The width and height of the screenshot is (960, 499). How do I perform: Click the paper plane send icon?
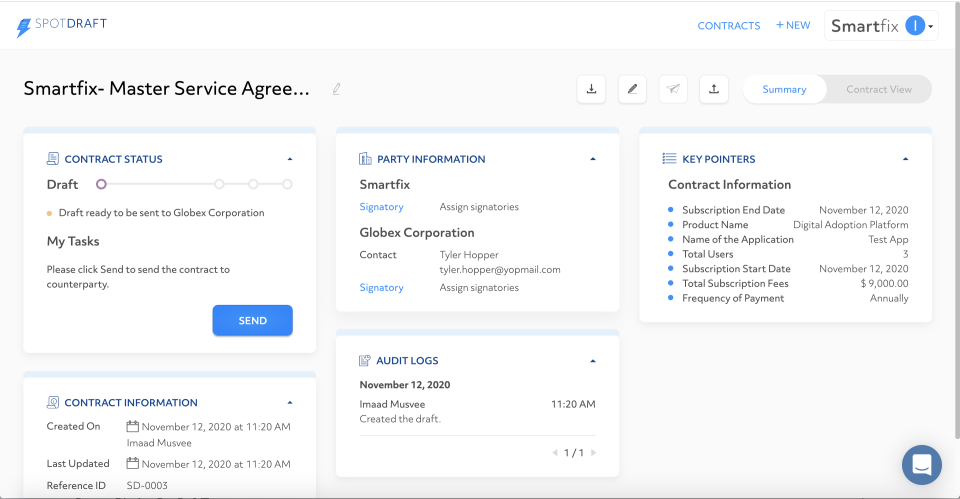pyautogui.click(x=673, y=89)
